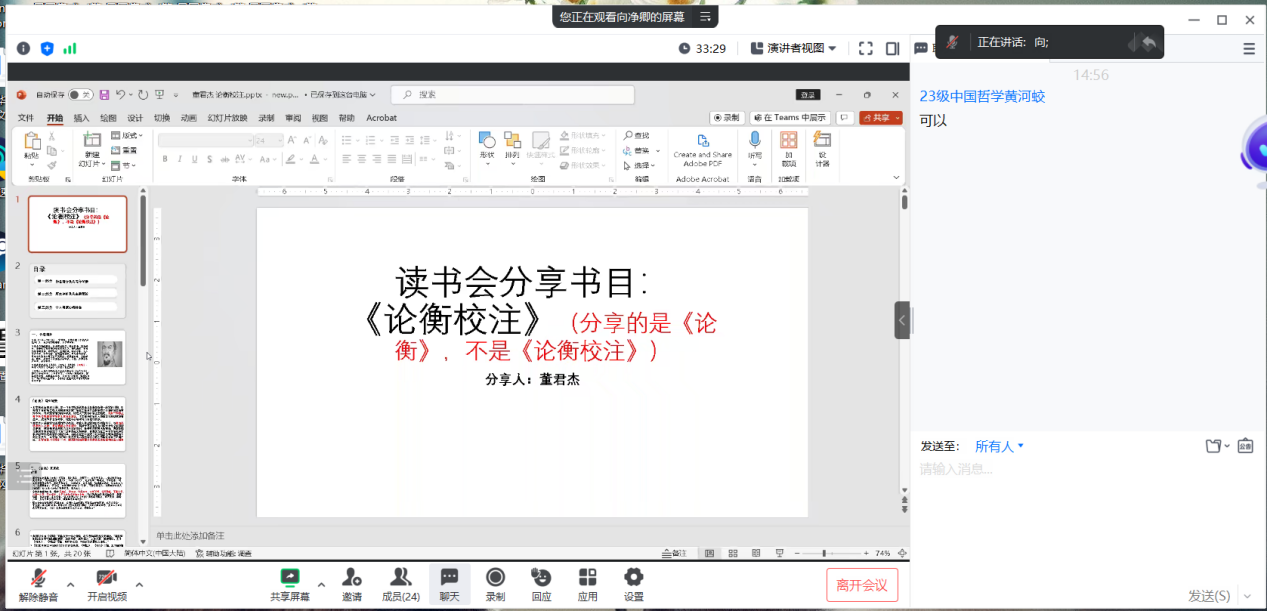Toggle the 自动保存 switch in PowerPoint

[x=80, y=95]
